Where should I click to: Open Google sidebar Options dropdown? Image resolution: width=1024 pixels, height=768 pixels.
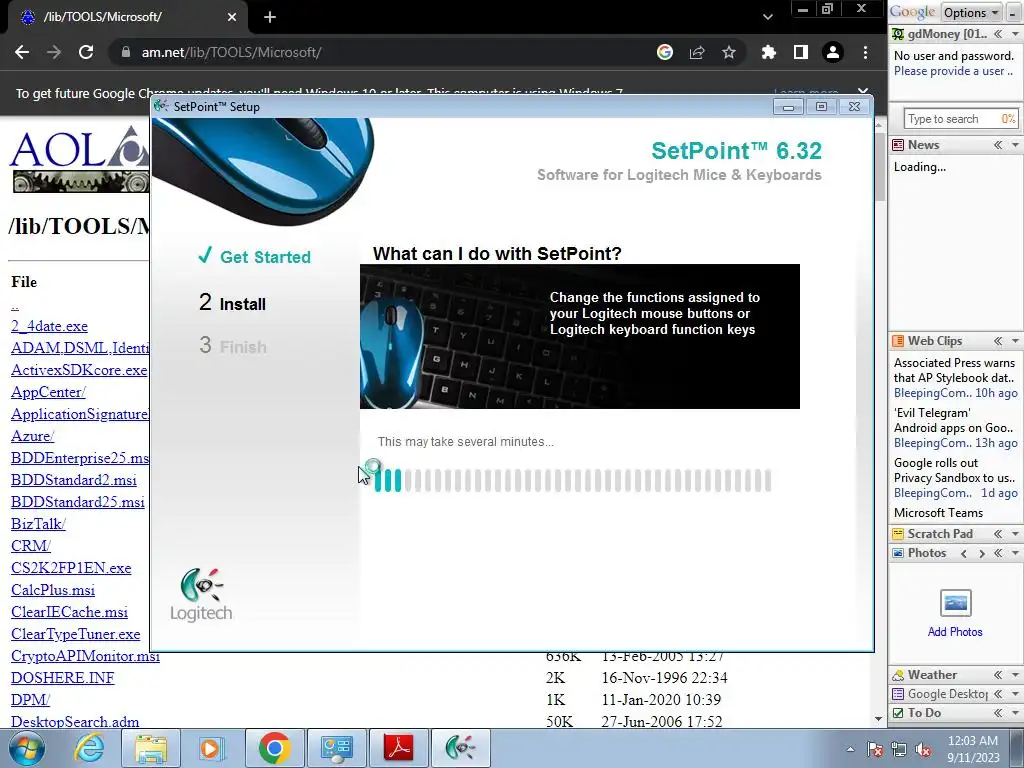[971, 12]
